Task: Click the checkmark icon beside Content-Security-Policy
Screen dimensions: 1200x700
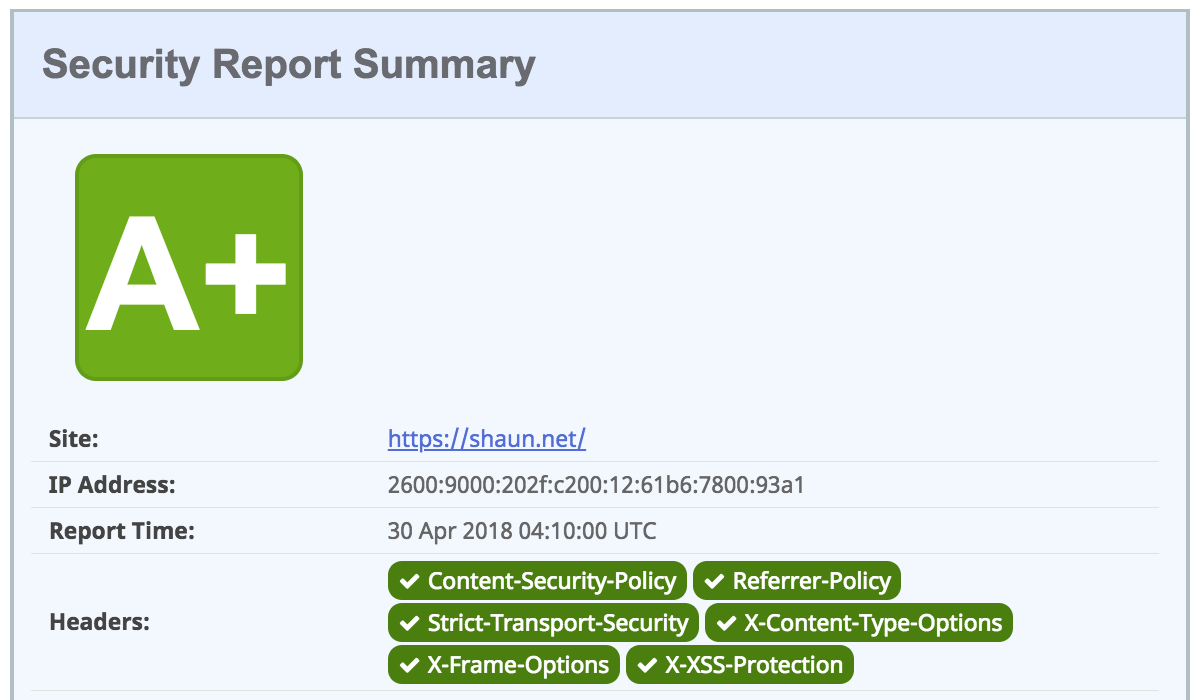Action: pos(409,581)
